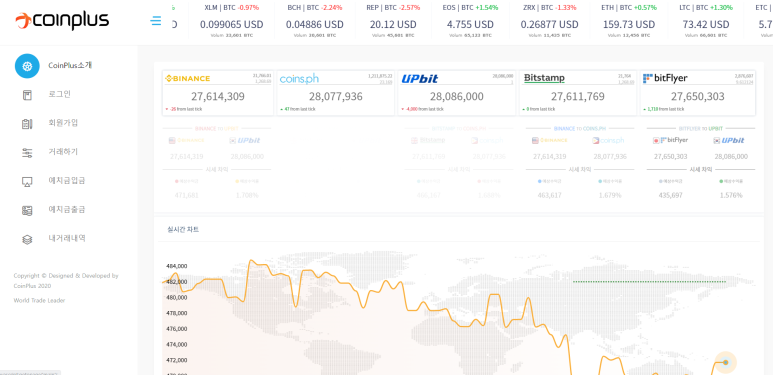Select the 1.576% profit rate value
Image resolution: width=773 pixels, height=375 pixels.
tap(731, 195)
